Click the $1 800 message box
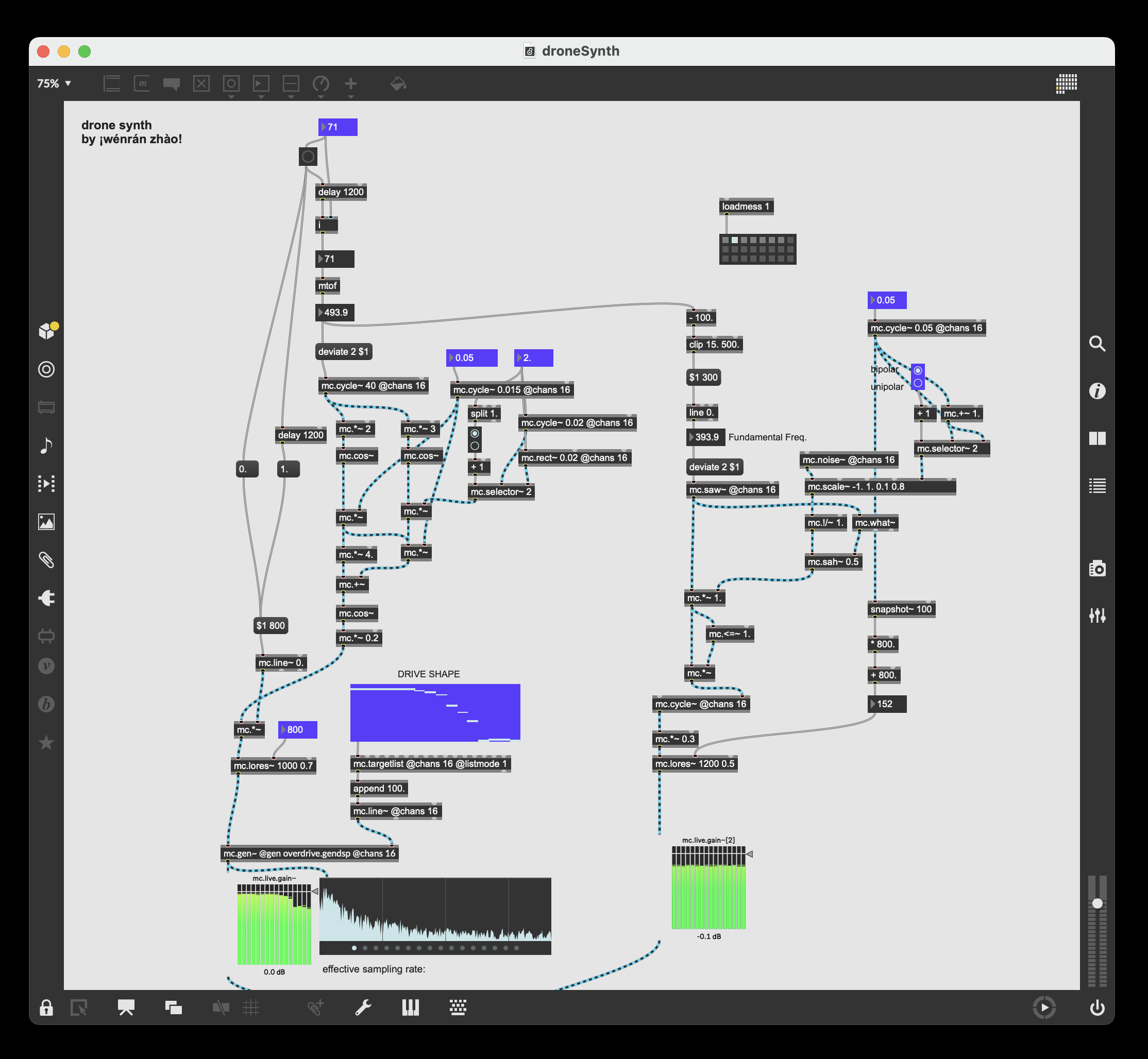The image size is (1148, 1059). point(271,625)
